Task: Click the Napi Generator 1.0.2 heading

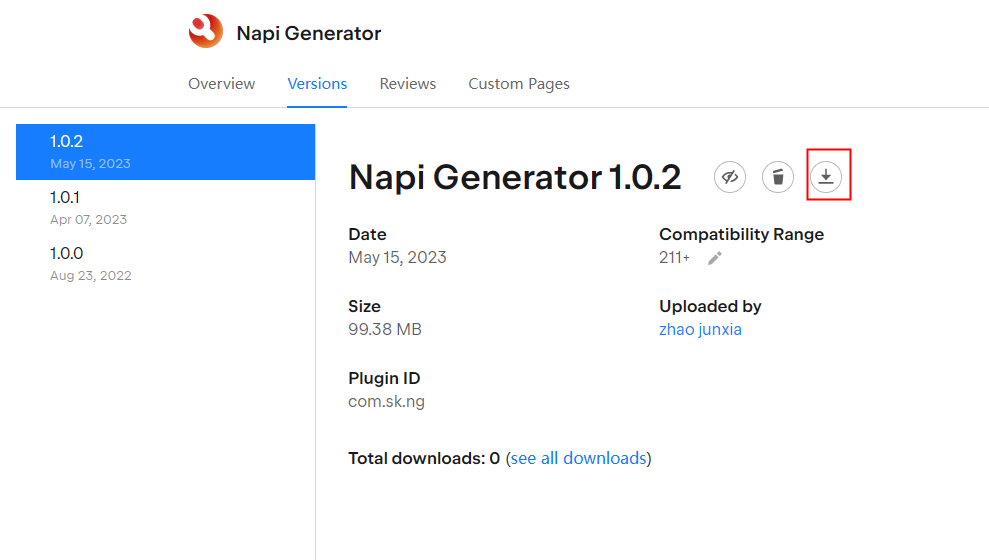Action: coord(514,178)
